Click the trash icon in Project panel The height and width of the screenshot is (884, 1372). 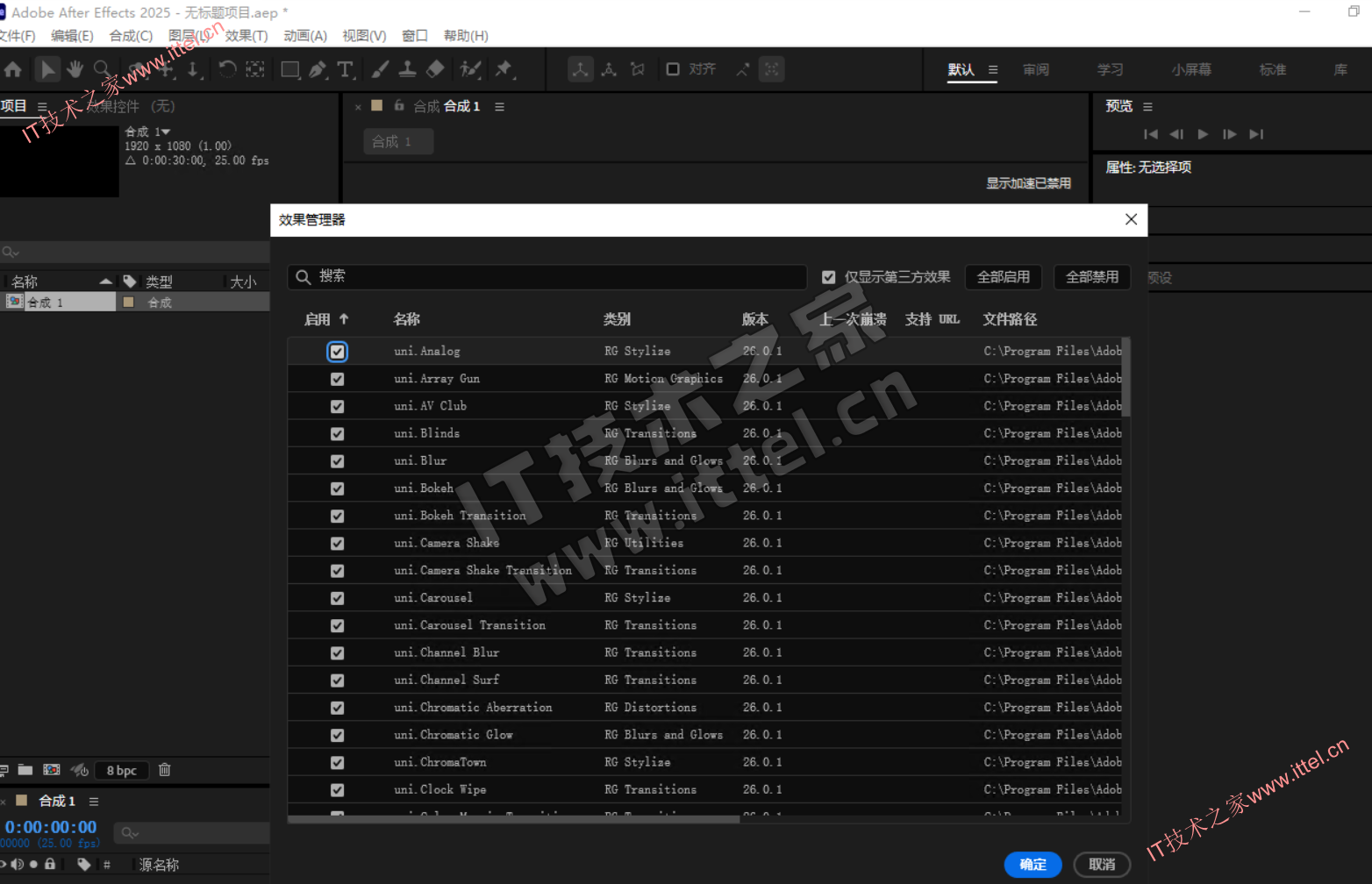[x=164, y=770]
